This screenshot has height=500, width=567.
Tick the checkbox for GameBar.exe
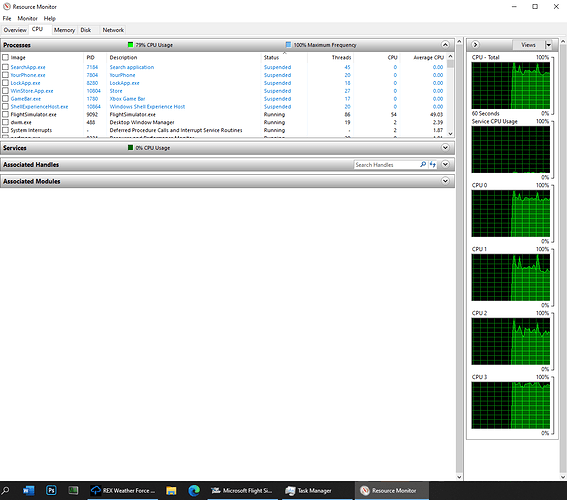(5, 98)
